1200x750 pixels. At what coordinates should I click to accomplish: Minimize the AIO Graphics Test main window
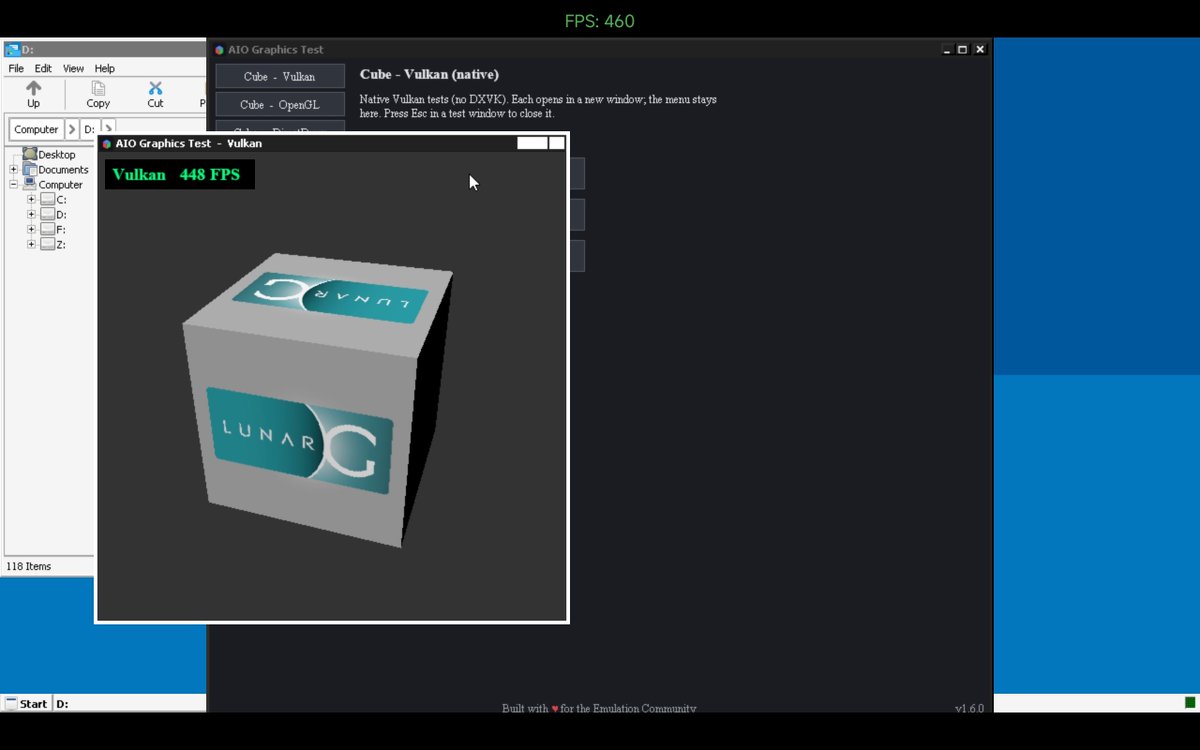(x=946, y=49)
